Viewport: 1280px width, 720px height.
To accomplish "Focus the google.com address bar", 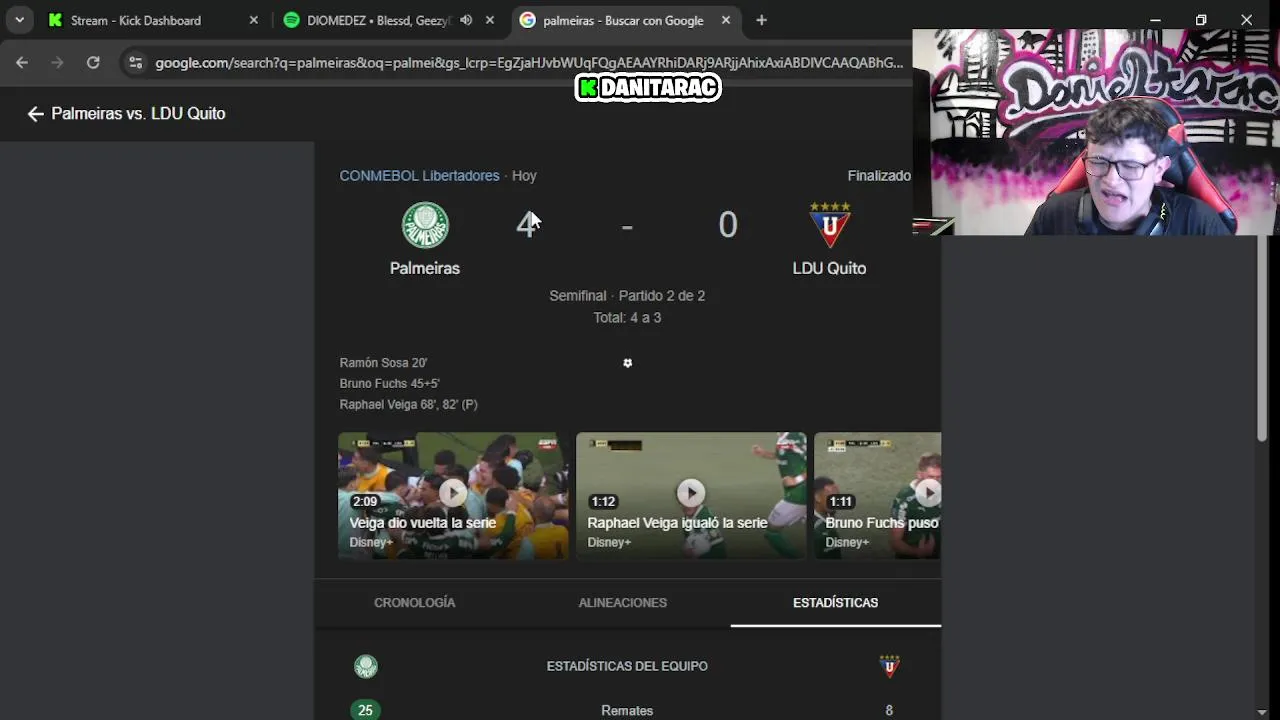I will tap(528, 62).
